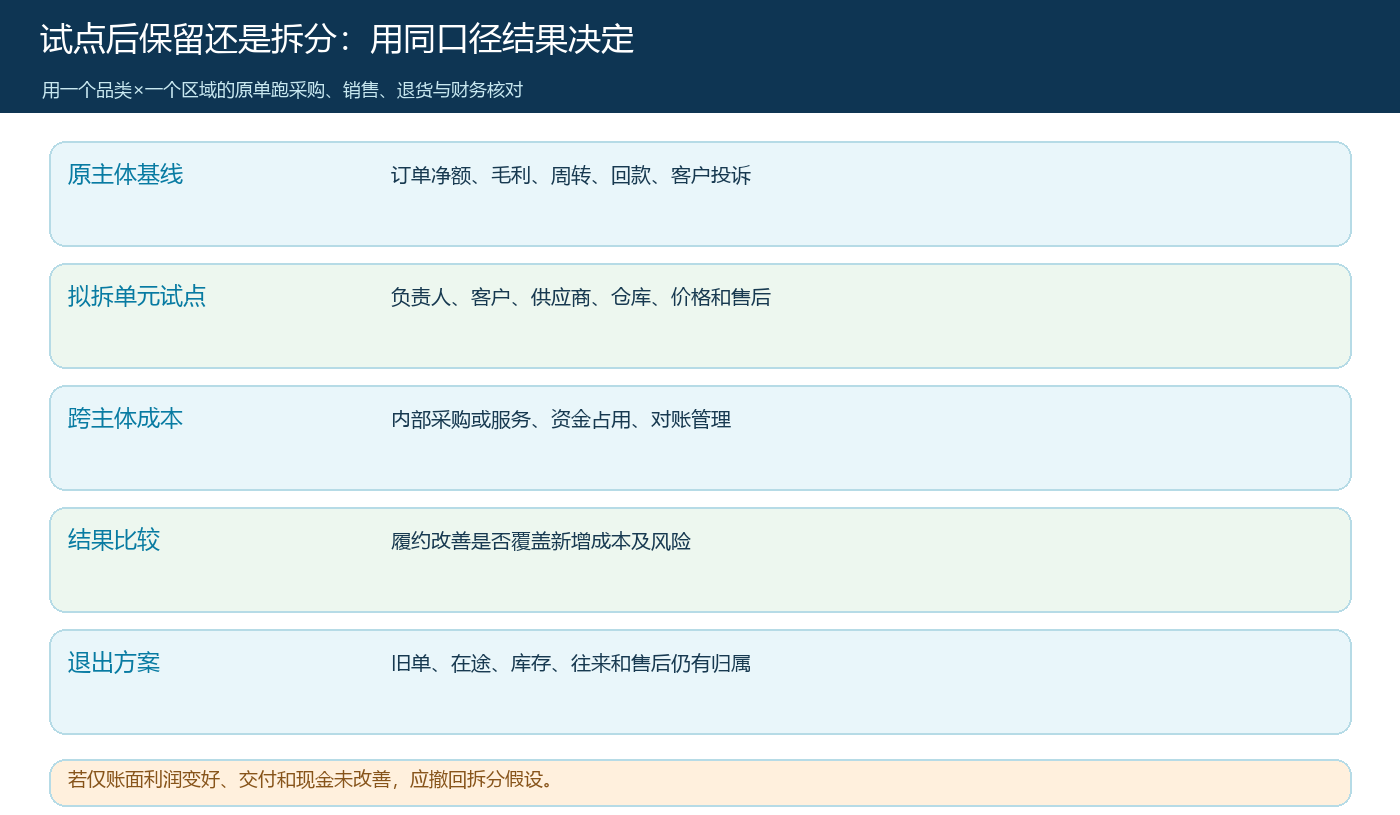Select the text 旧单、在途、库存、往来和售后仍有归属
This screenshot has height=815, width=1400.
pyautogui.click(x=571, y=664)
